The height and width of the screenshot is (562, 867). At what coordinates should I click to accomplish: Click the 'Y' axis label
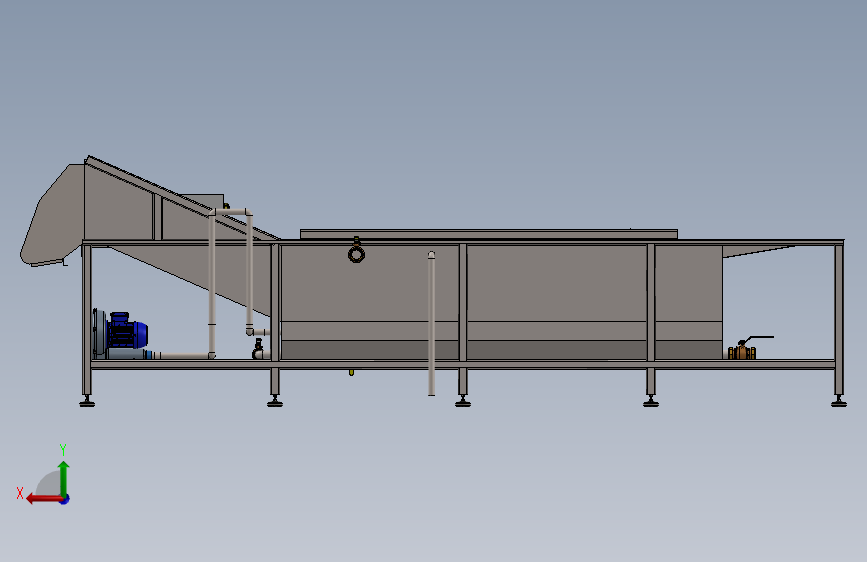tap(63, 449)
